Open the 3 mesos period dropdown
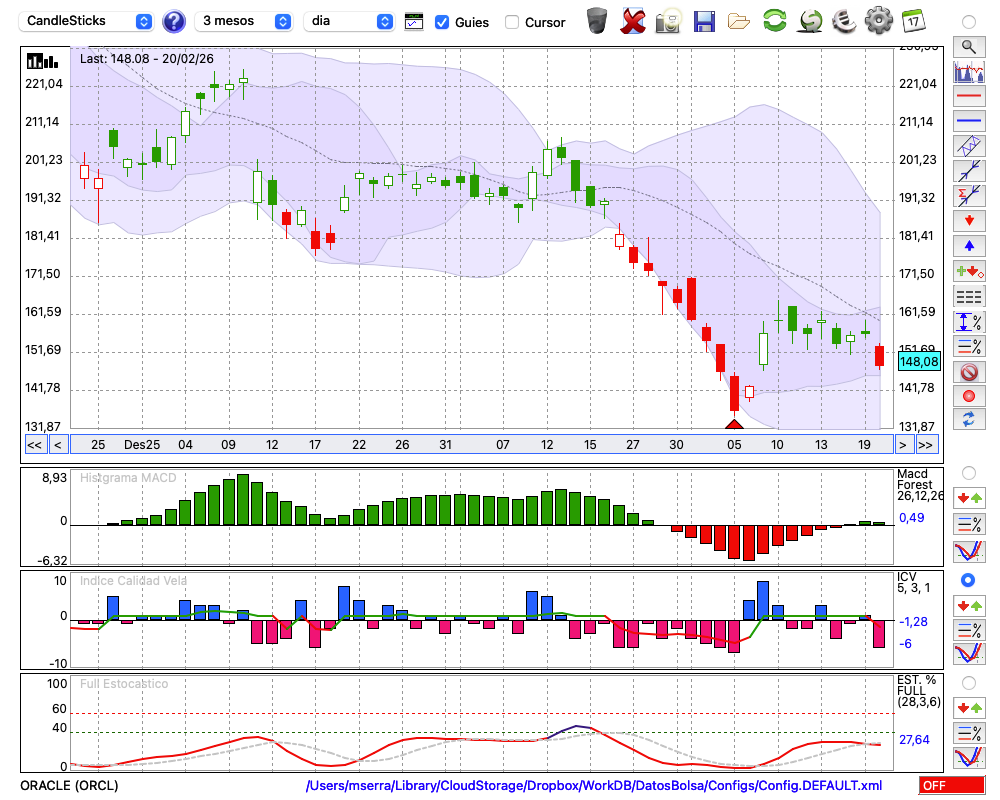 pos(244,21)
